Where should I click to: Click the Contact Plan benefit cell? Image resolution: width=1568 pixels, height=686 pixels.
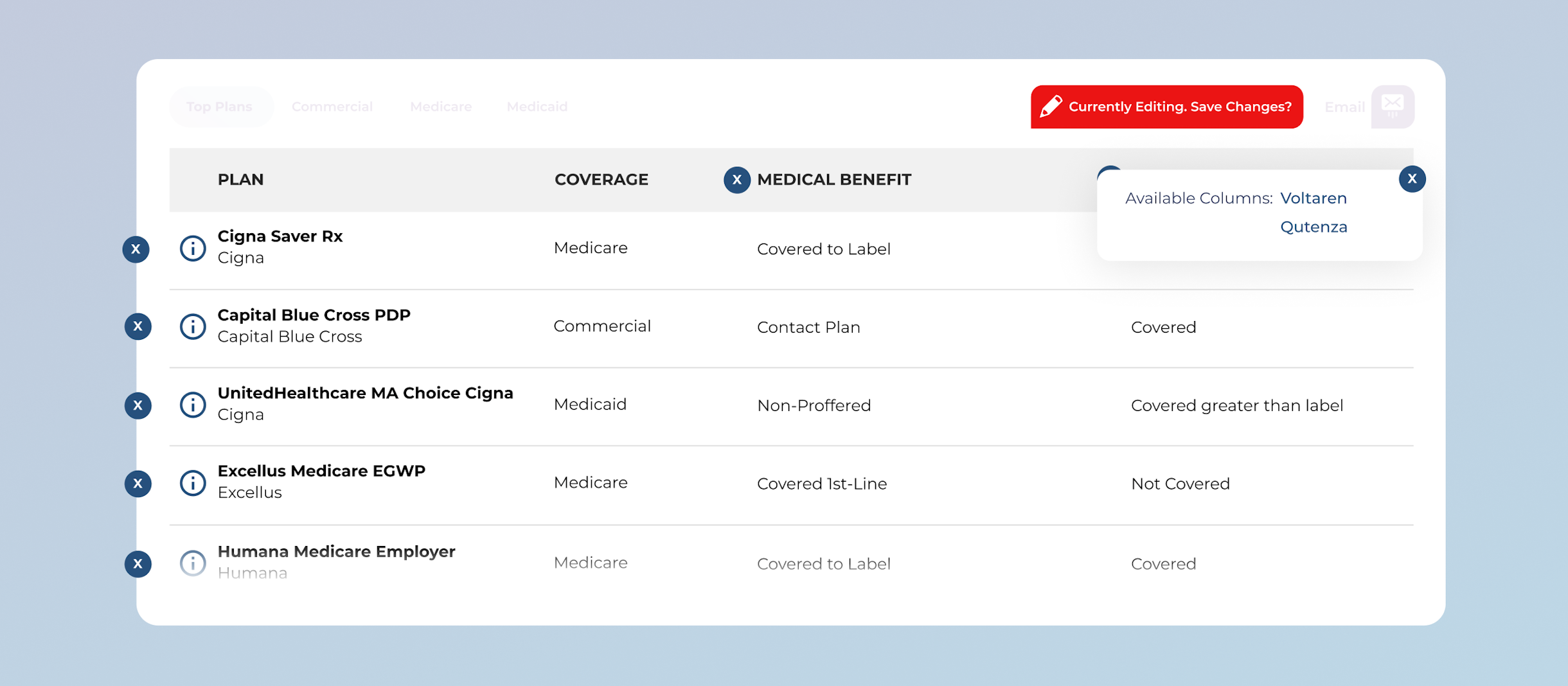pyautogui.click(x=808, y=328)
